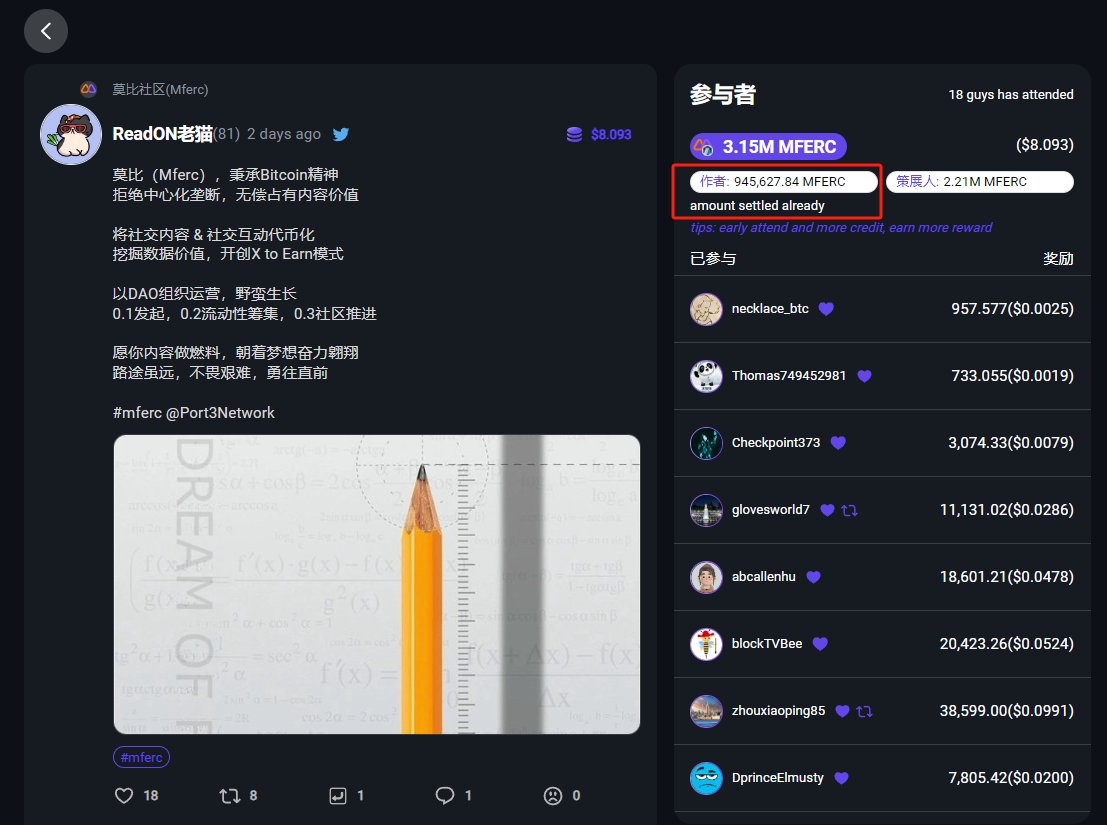The height and width of the screenshot is (825, 1107).
Task: Open ReadON老猫's profile avatar
Action: 71,135
